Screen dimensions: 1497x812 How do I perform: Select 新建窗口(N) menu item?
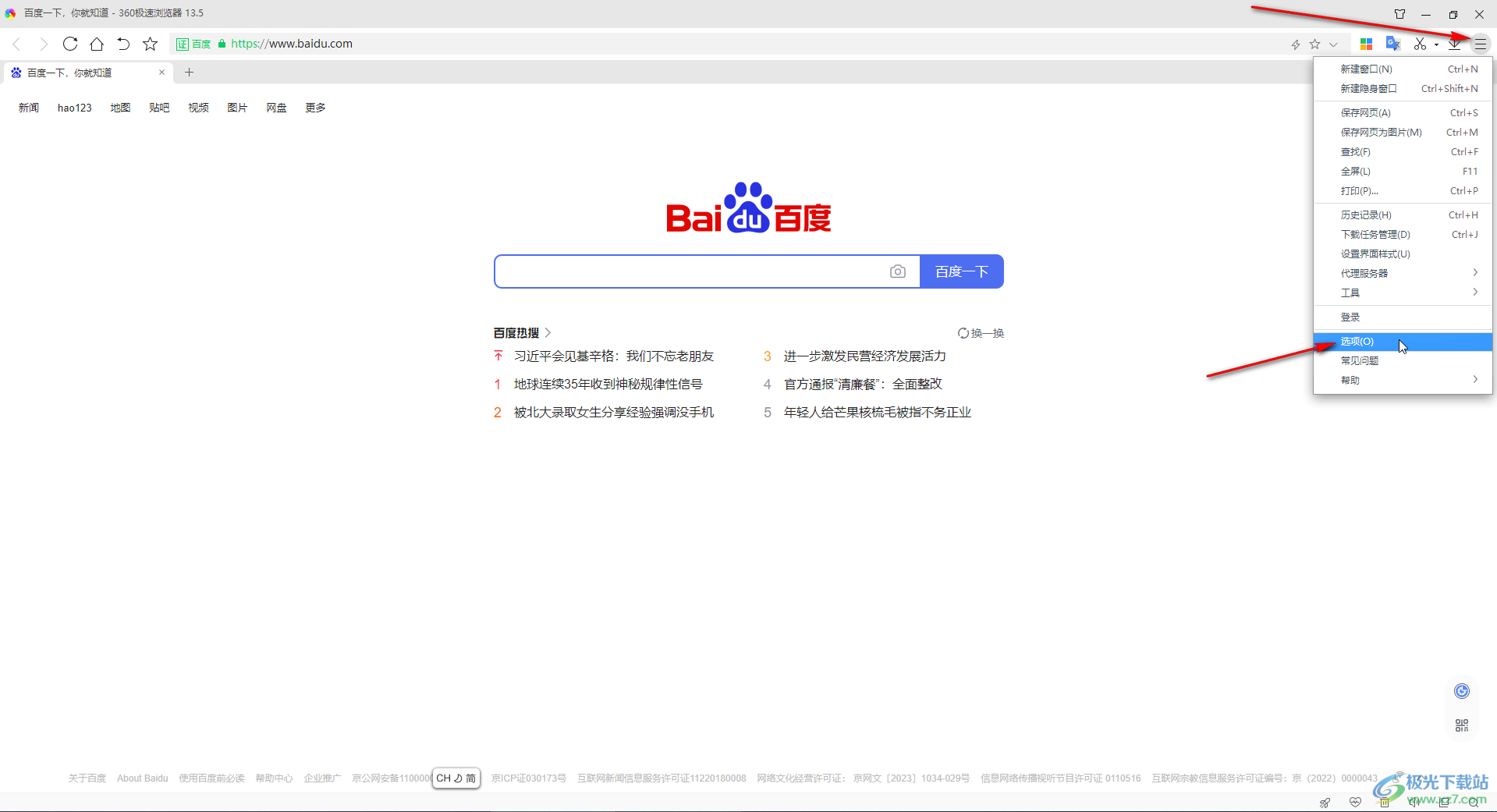pyautogui.click(x=1403, y=69)
